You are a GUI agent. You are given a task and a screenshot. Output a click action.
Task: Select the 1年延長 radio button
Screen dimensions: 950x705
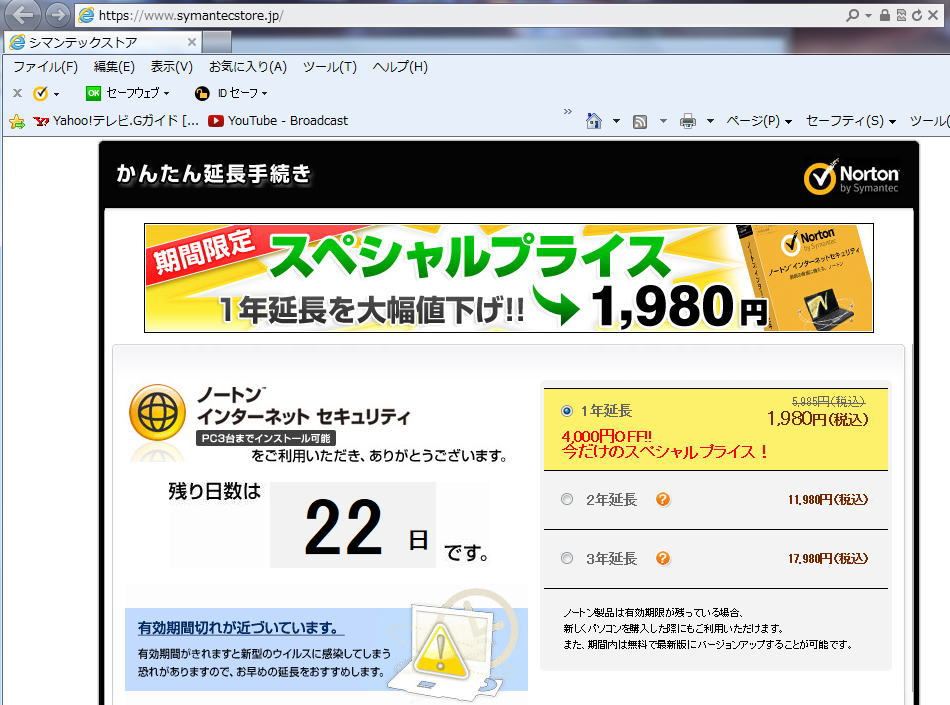[566, 411]
